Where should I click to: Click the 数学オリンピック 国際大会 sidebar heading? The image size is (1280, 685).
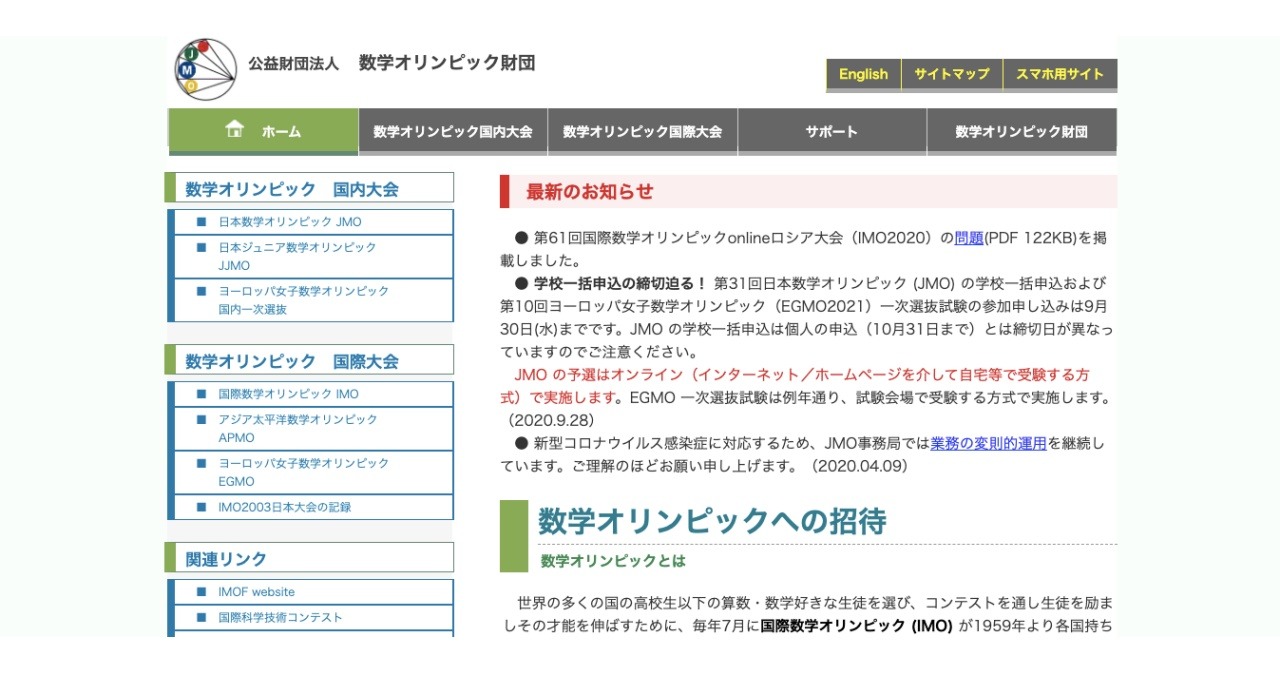click(x=309, y=360)
